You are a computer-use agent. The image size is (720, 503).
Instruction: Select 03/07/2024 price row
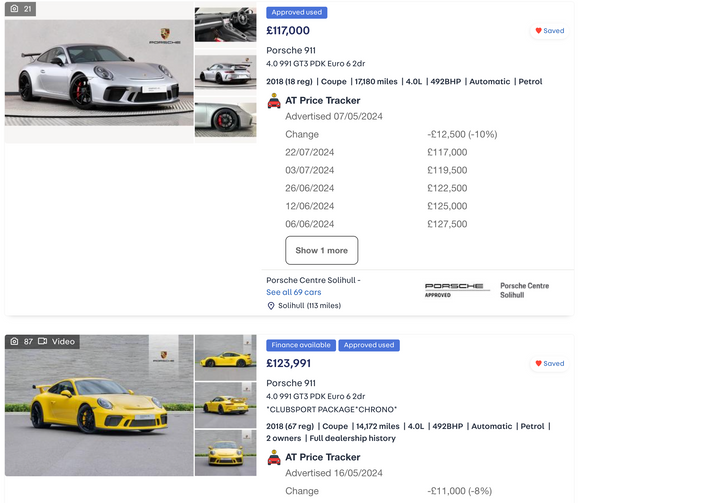coord(376,170)
